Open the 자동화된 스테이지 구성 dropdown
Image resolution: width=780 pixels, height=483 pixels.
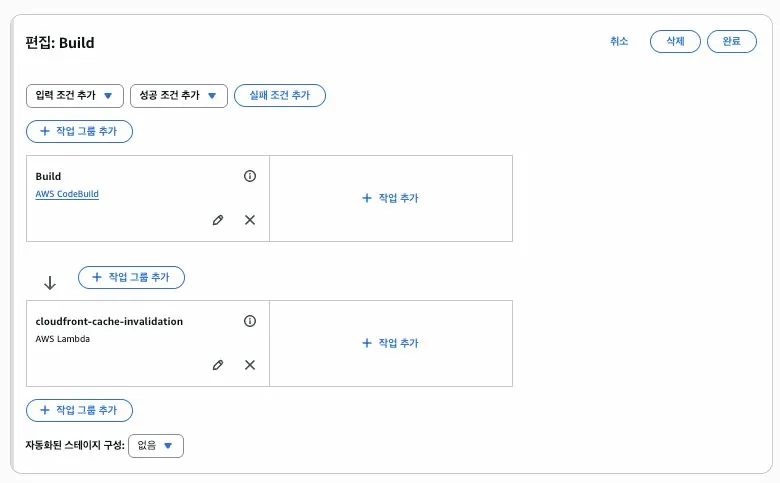coord(156,446)
